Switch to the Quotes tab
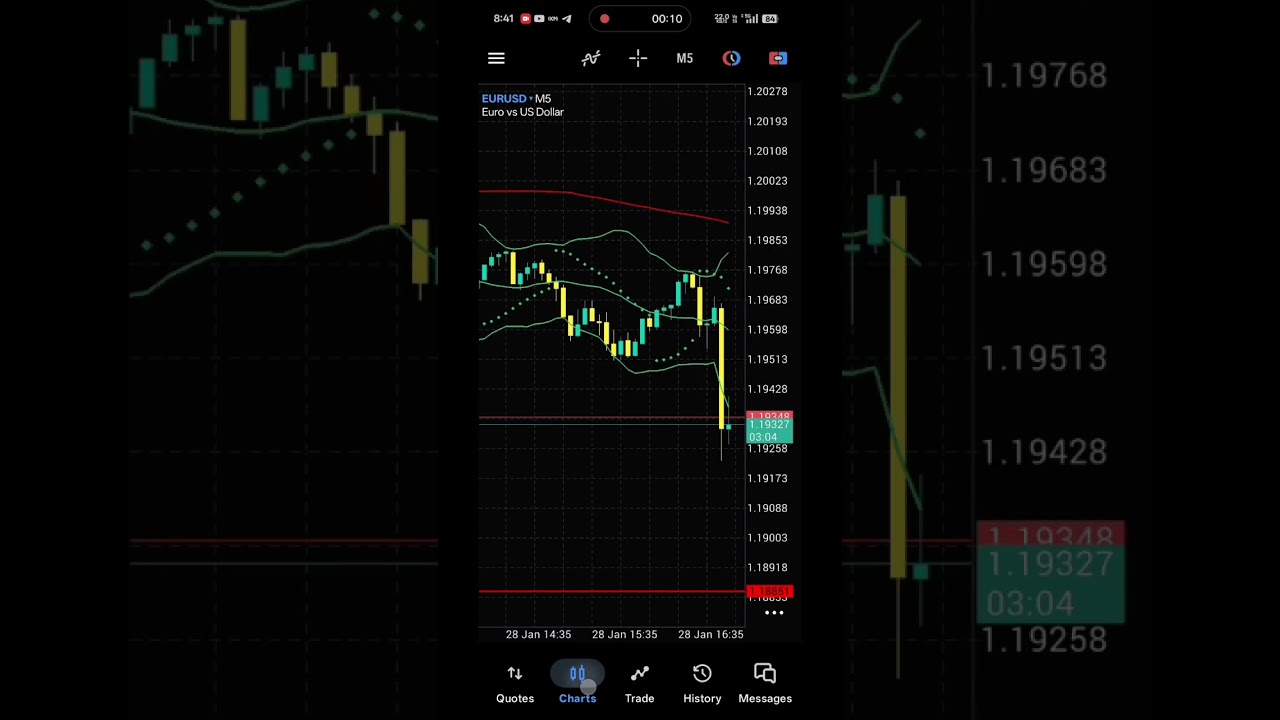This screenshot has width=1280, height=720. [515, 685]
